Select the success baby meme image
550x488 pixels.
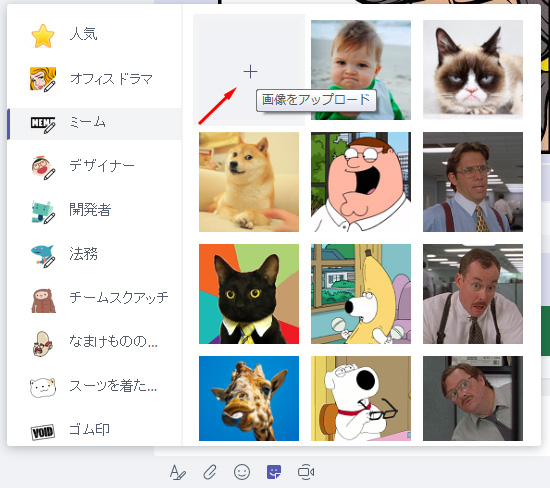pyautogui.click(x=361, y=70)
